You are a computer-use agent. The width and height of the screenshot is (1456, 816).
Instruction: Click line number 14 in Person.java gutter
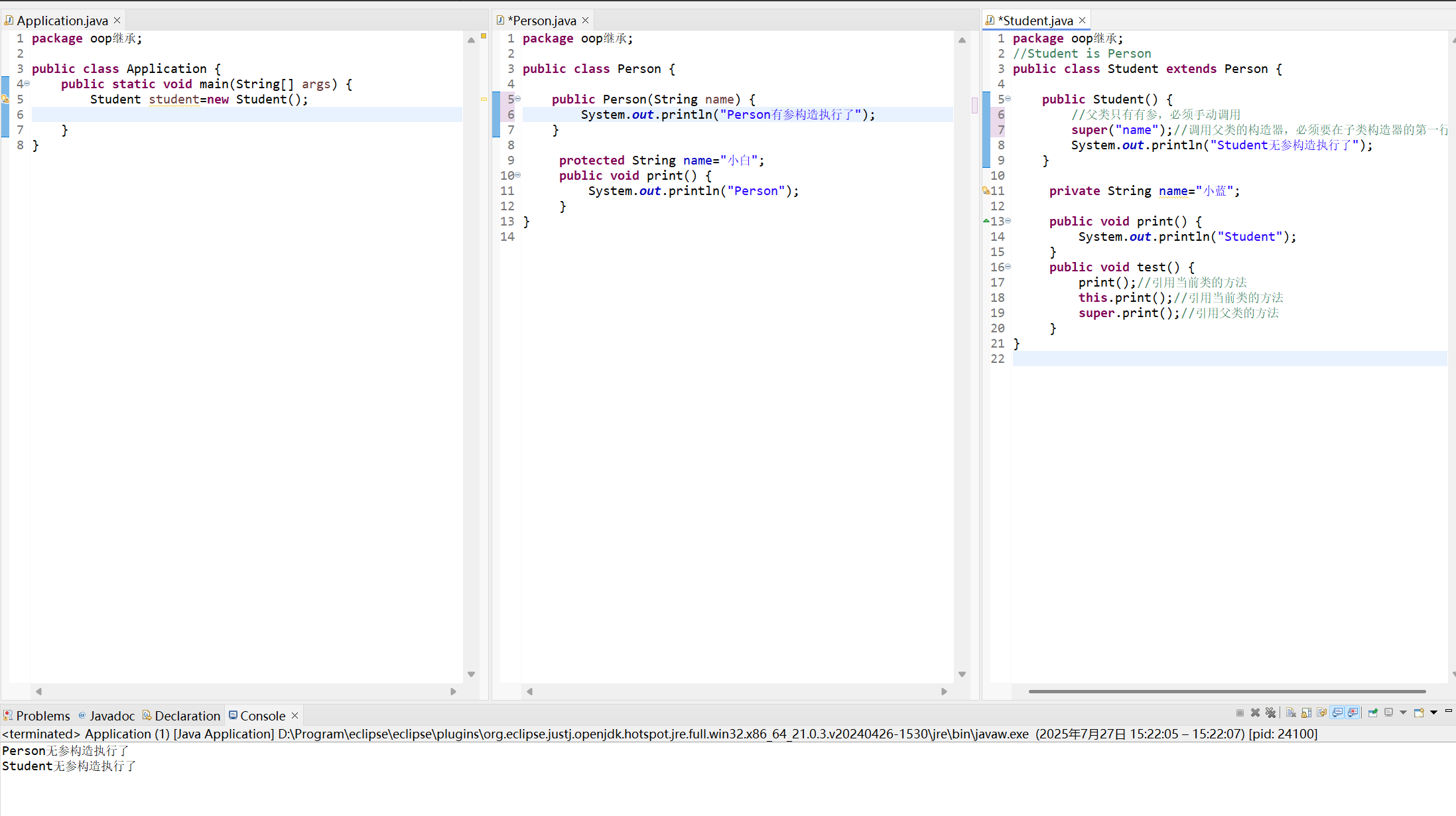pyautogui.click(x=507, y=237)
